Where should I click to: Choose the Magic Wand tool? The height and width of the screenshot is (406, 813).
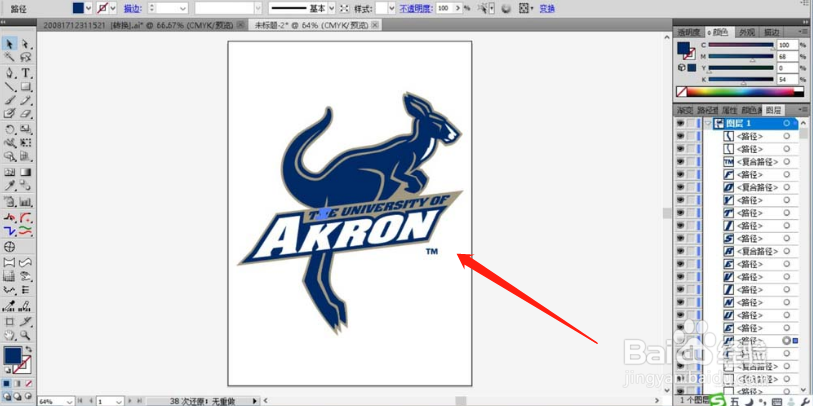(9, 57)
